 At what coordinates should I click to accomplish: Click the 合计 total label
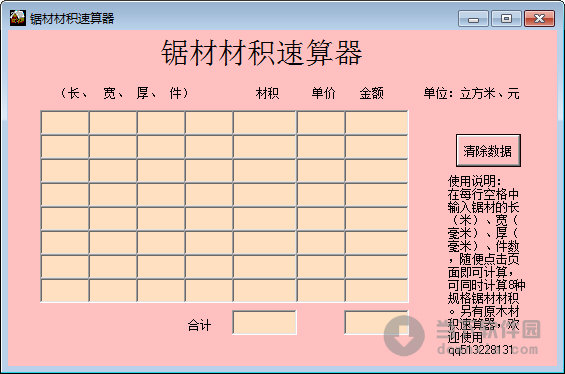[x=199, y=325]
